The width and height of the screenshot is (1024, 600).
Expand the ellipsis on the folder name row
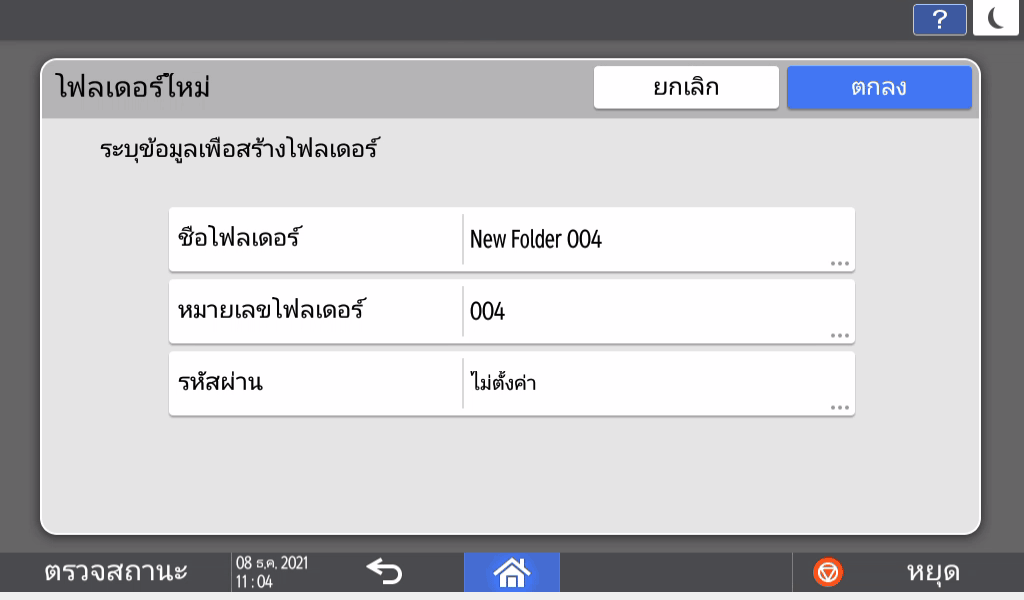click(839, 264)
